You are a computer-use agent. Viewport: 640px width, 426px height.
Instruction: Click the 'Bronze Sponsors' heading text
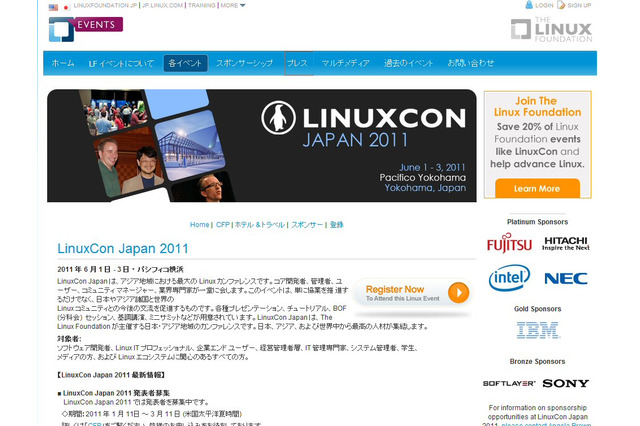point(537,362)
